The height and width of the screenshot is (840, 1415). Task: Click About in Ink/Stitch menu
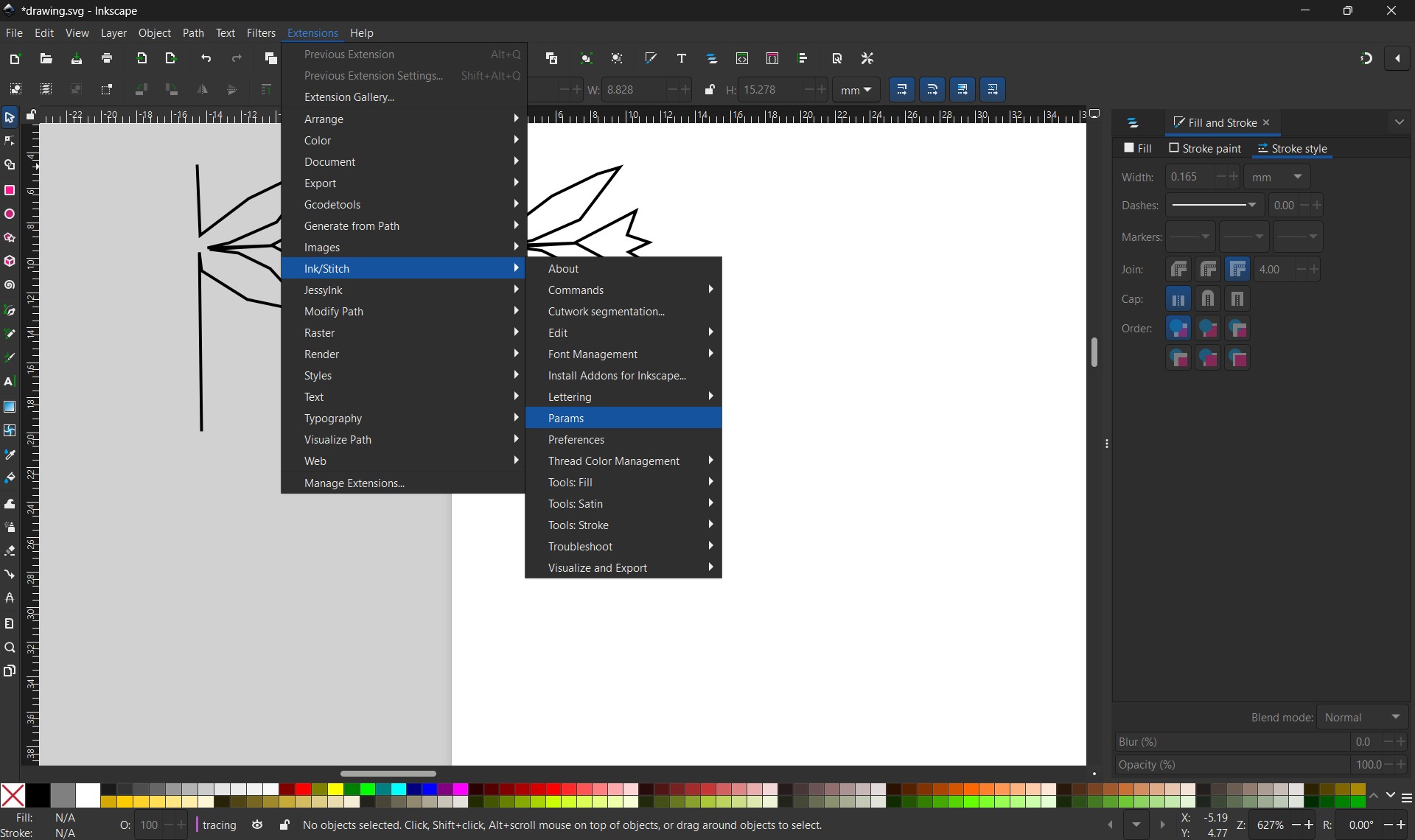pyautogui.click(x=623, y=269)
